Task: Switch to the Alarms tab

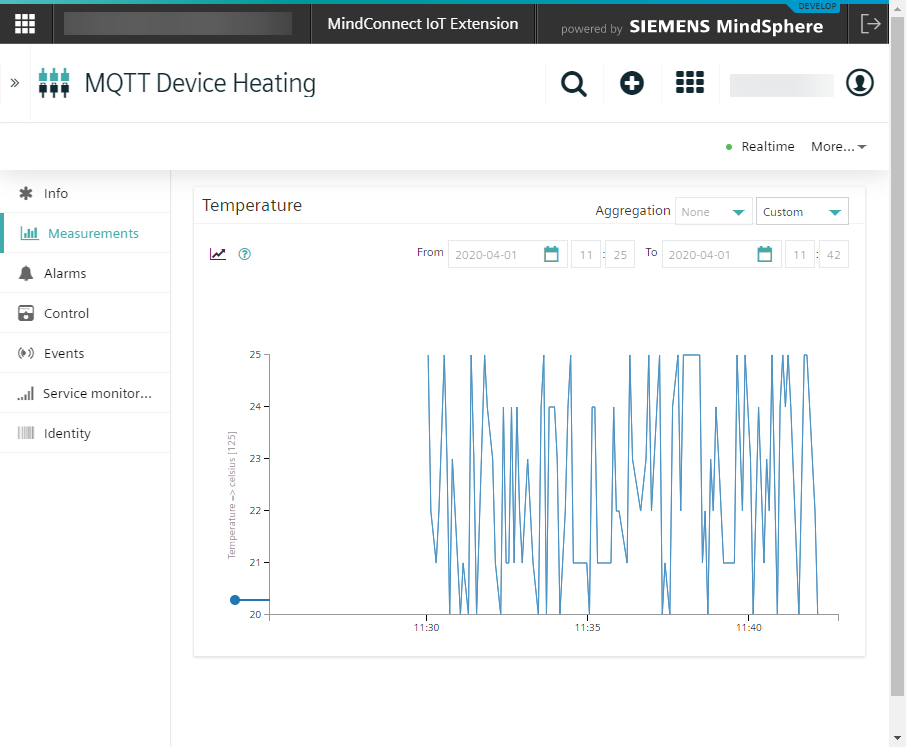Action: (65, 273)
